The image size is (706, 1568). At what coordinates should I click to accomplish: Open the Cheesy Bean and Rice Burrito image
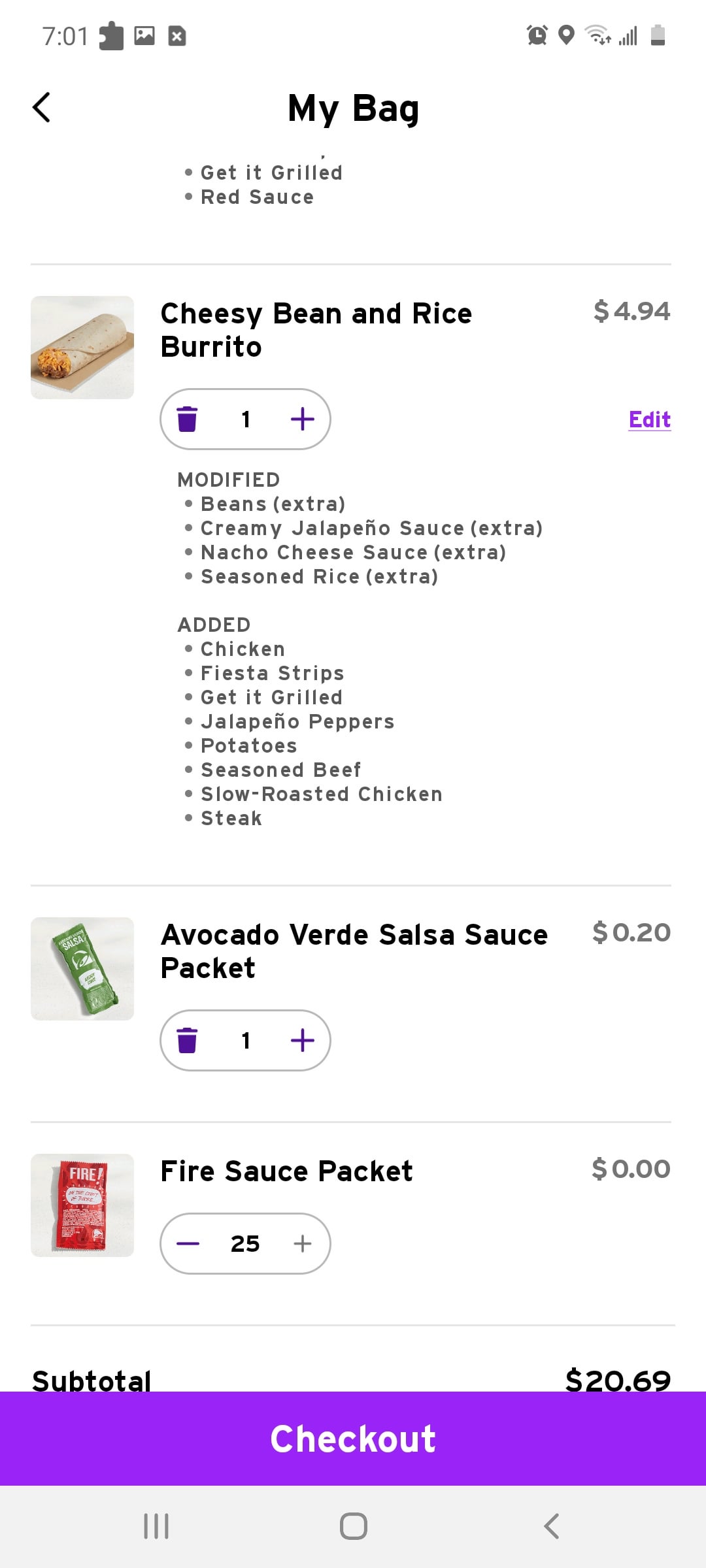point(82,348)
